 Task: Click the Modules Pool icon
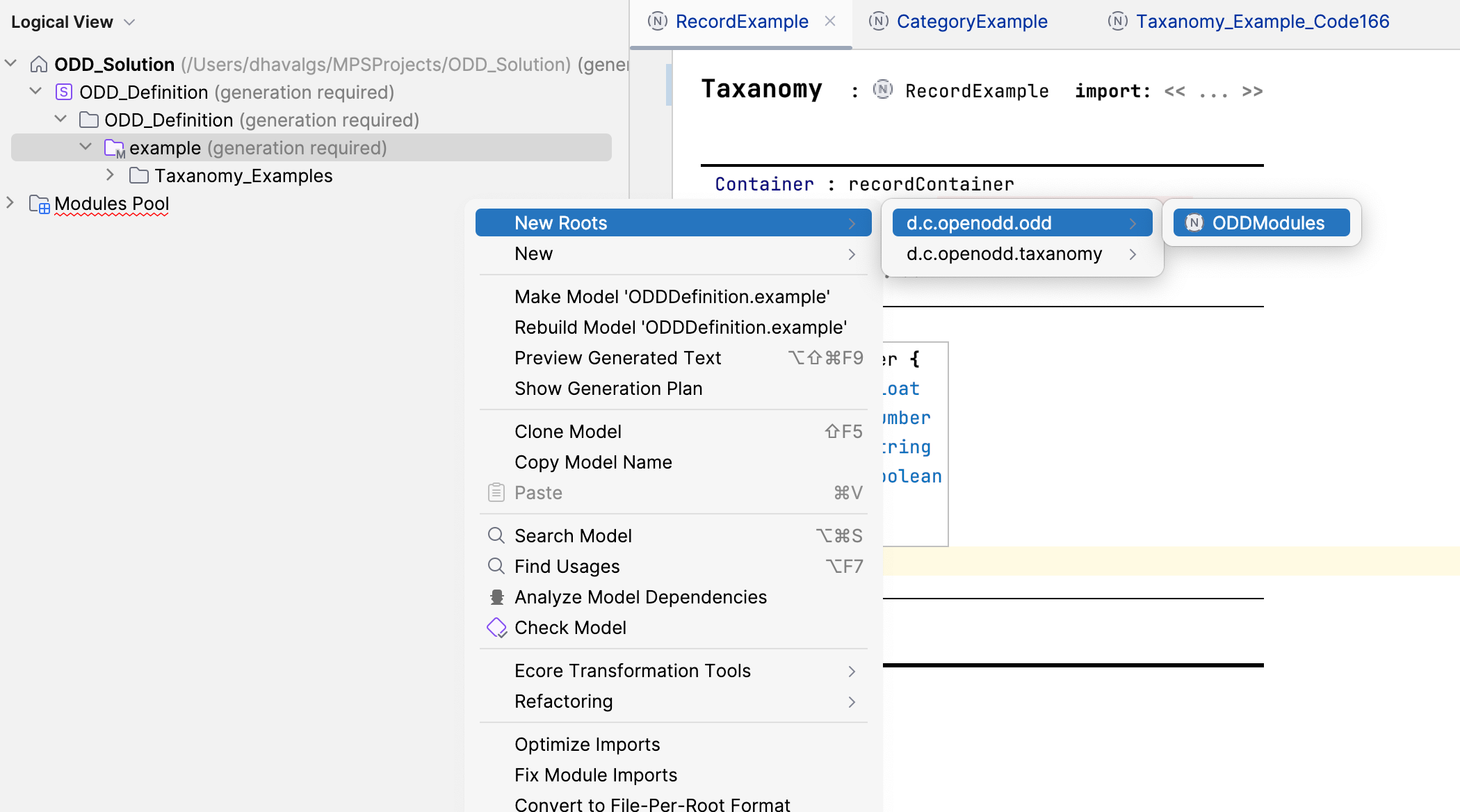tap(40, 204)
